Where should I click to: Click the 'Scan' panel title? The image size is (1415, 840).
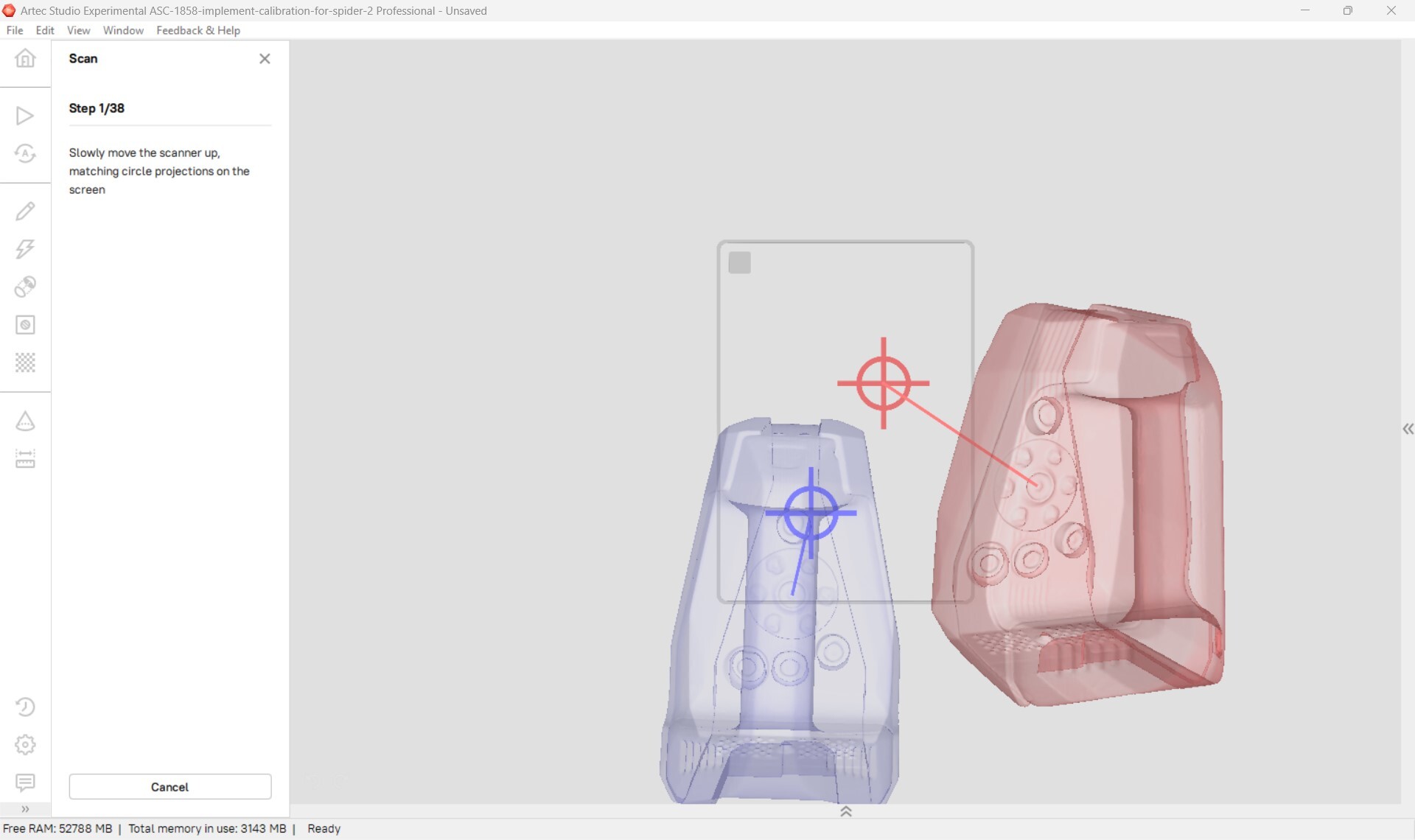83,58
